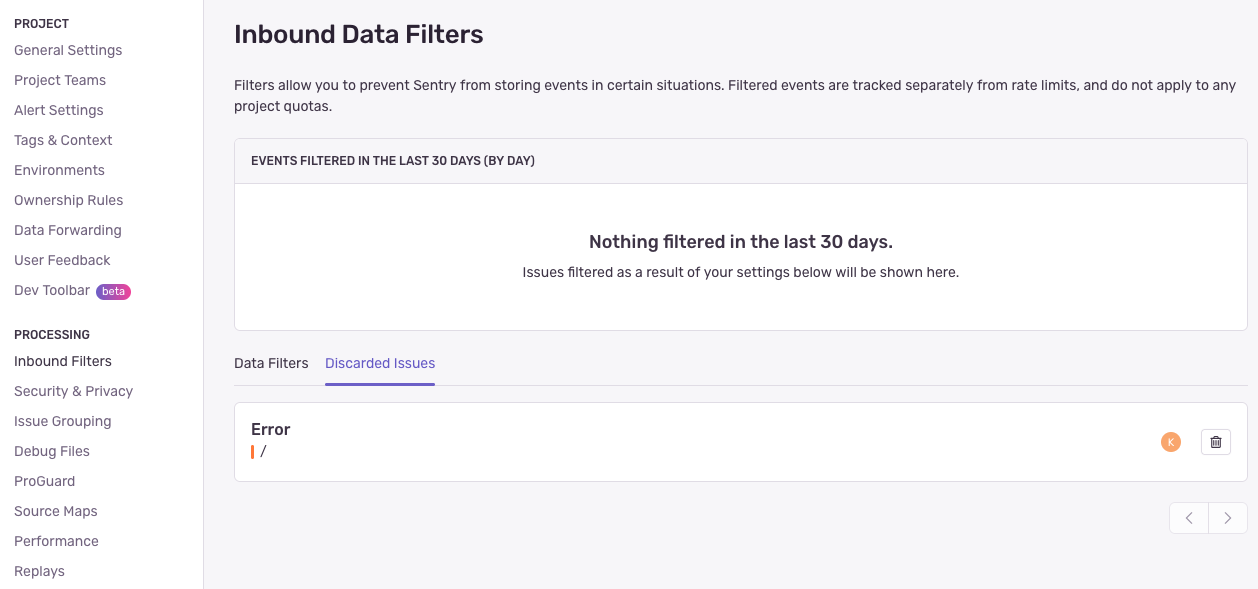
Task: Click the Error issue title
Action: coord(270,429)
